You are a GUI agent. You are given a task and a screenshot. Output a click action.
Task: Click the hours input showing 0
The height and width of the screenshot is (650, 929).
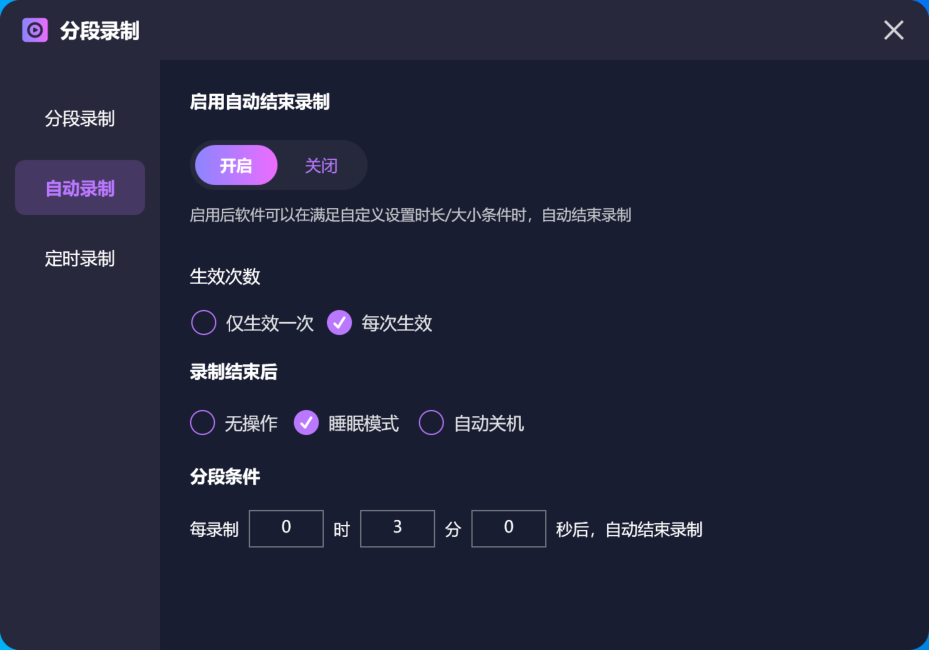pyautogui.click(x=286, y=528)
